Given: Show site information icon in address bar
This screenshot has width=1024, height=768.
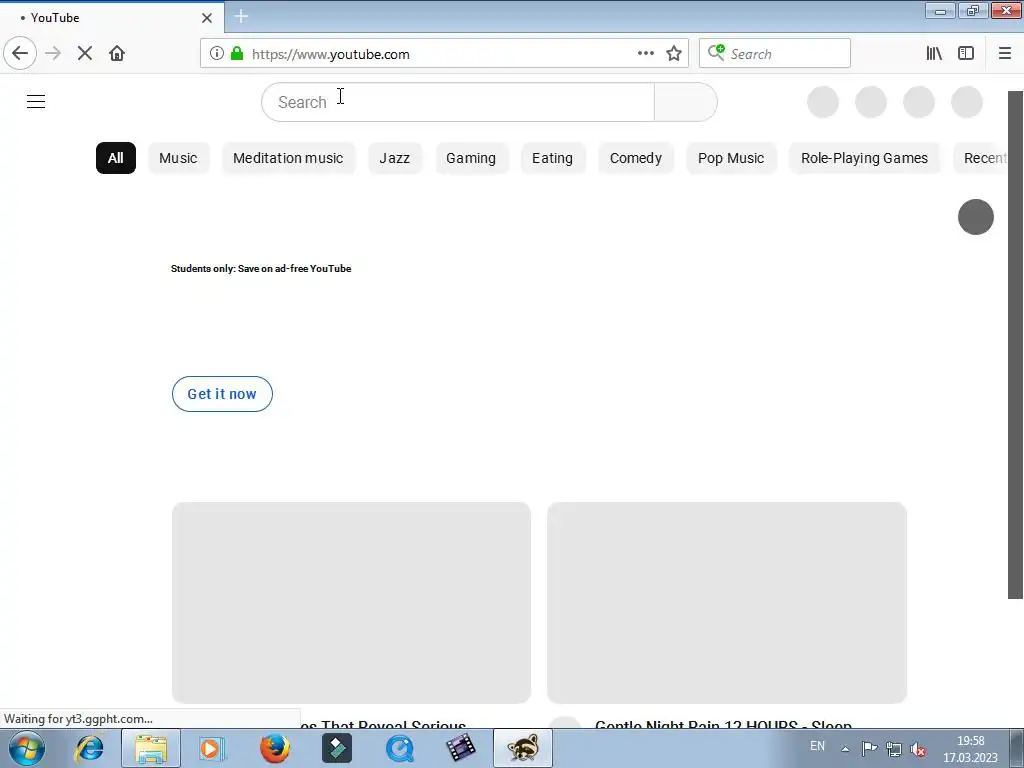Looking at the screenshot, I should pos(217,54).
